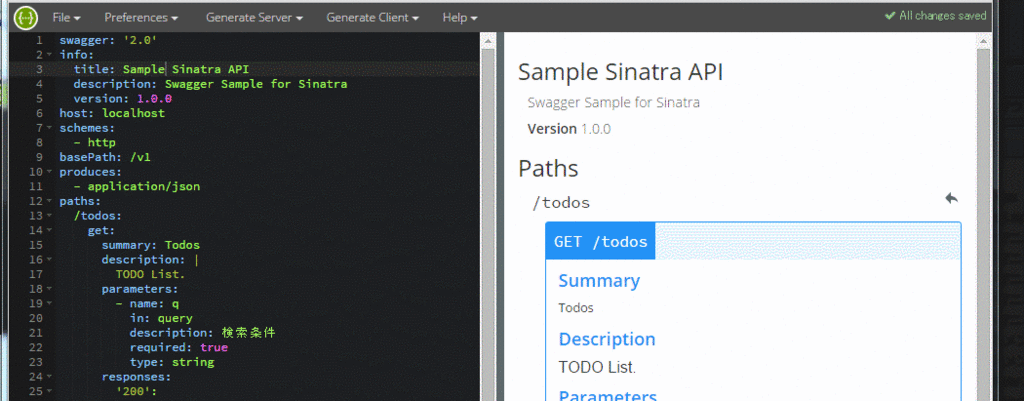Fold the /todos section at line 13

[x=49, y=216]
